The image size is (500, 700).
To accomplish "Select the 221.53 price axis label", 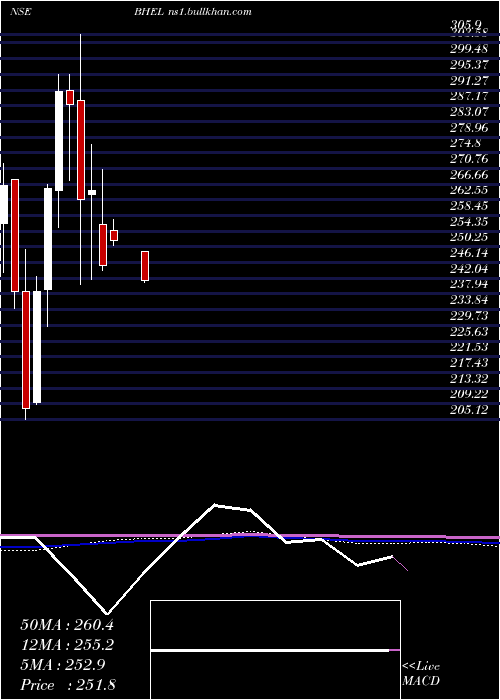I will click(x=469, y=347).
